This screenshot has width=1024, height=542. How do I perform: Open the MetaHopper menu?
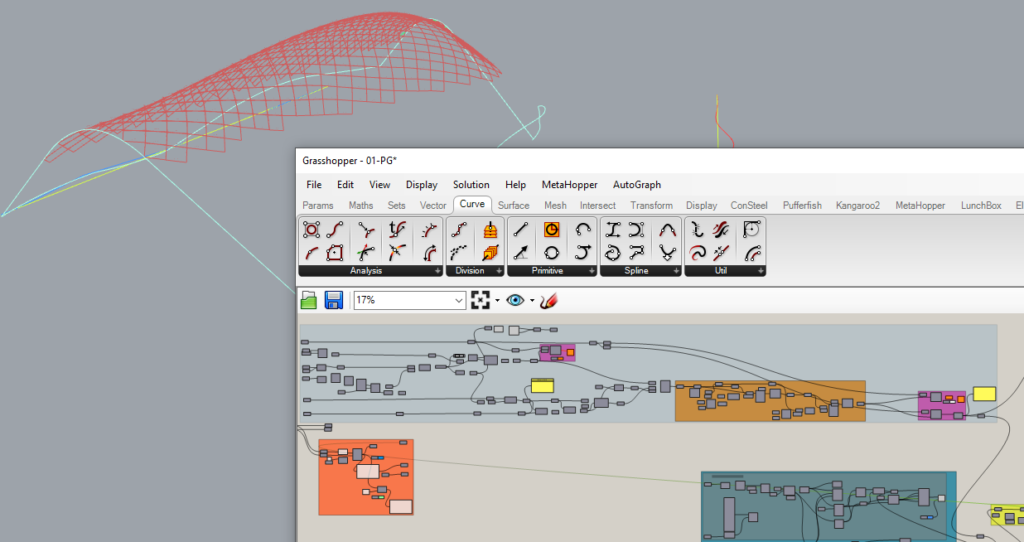tap(569, 185)
